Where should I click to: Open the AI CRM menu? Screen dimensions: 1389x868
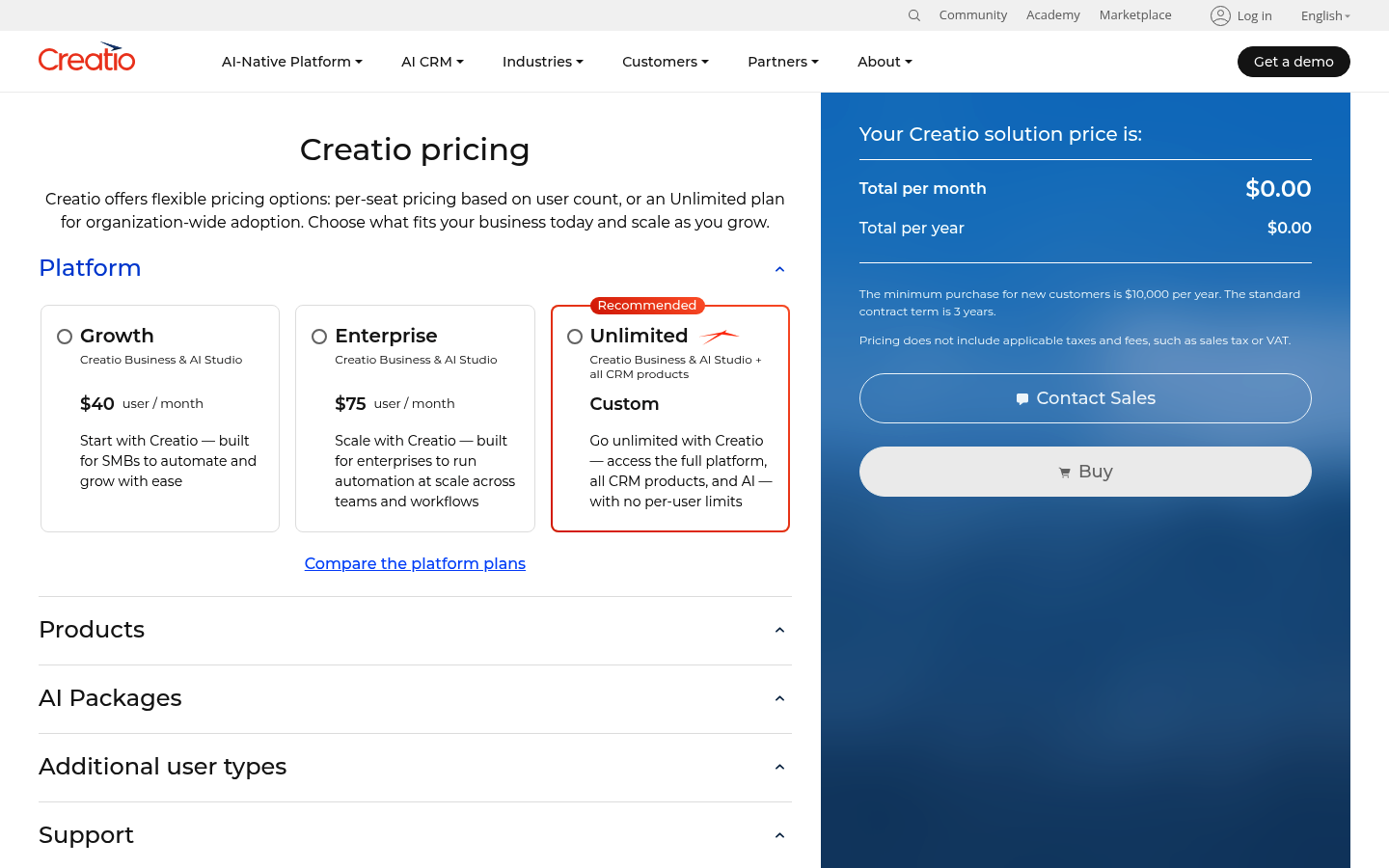(432, 62)
